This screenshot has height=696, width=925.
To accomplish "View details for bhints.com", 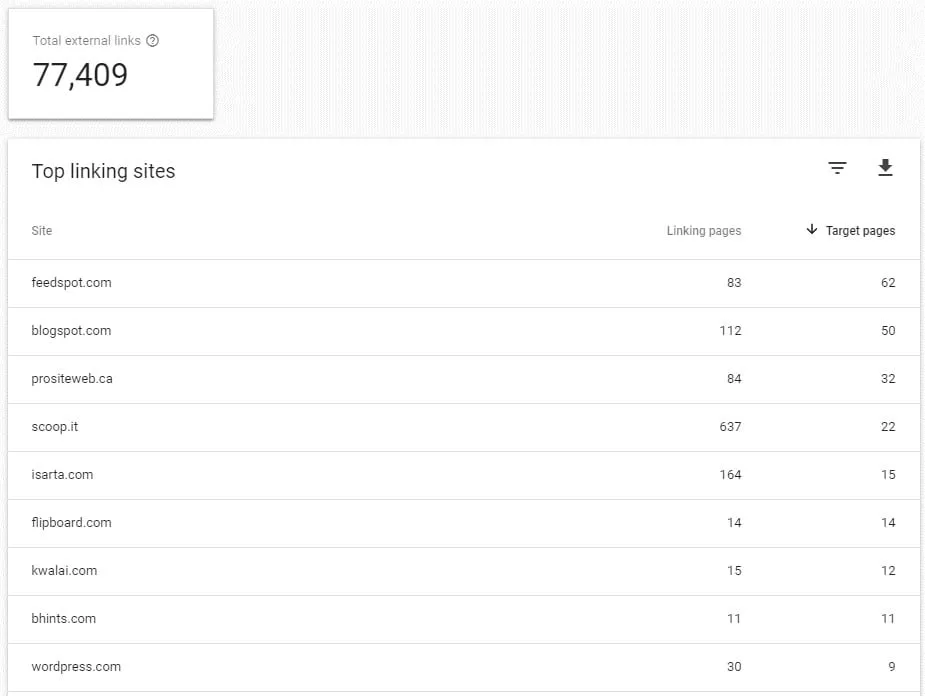I will (x=63, y=618).
